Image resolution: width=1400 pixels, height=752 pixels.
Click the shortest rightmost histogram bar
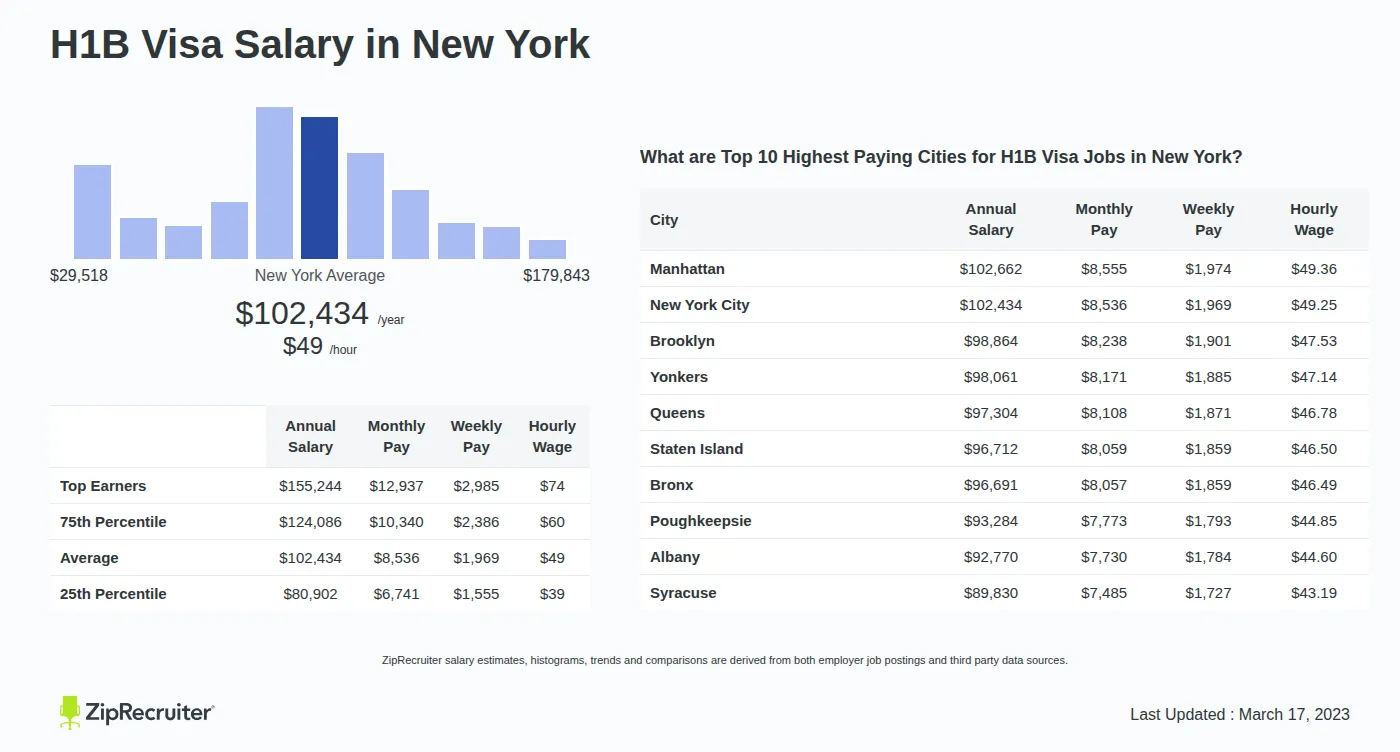(x=547, y=249)
